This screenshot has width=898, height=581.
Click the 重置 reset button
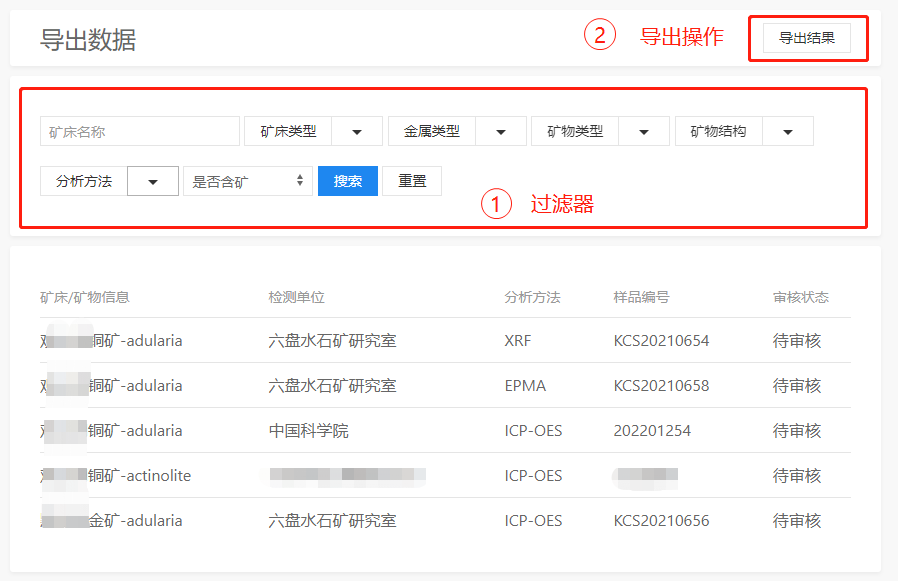point(412,181)
